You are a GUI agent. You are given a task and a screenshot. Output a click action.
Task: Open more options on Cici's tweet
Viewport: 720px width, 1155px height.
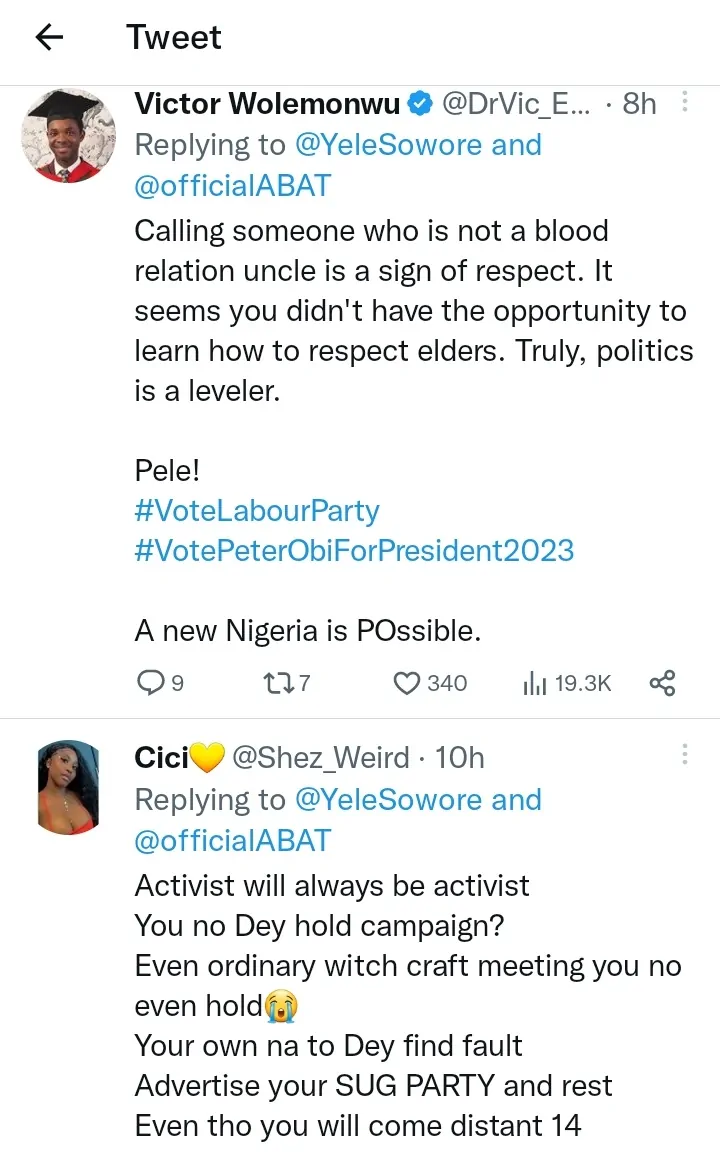pyautogui.click(x=684, y=755)
